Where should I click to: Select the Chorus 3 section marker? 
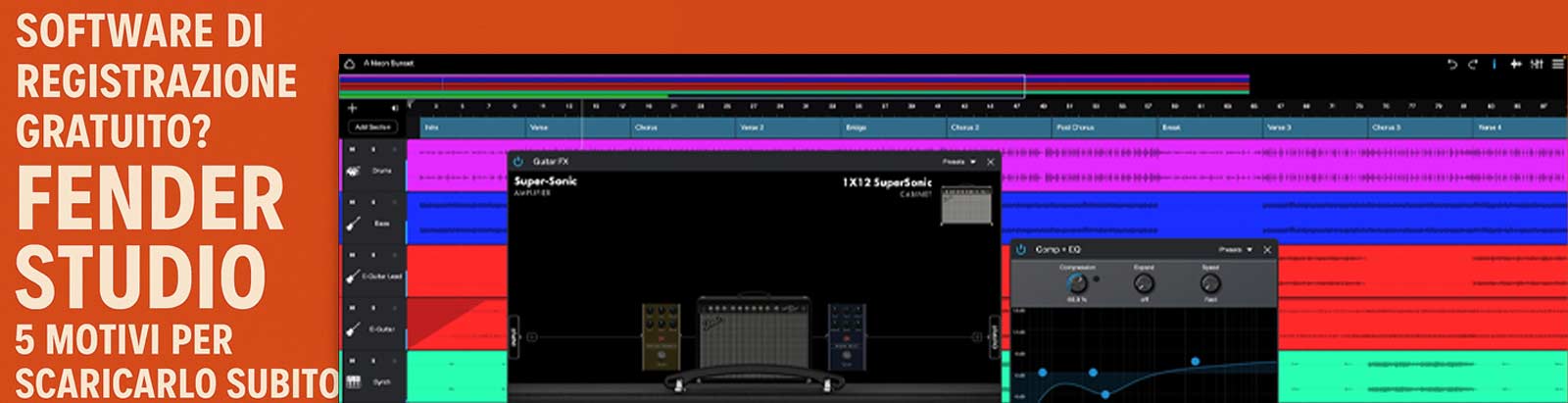(1421, 127)
